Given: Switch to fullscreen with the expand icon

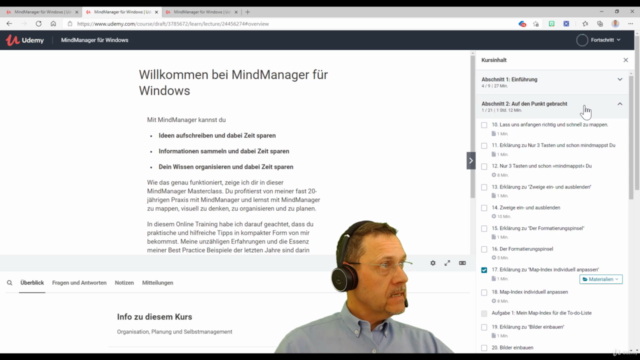Looking at the screenshot, I should click(x=447, y=263).
